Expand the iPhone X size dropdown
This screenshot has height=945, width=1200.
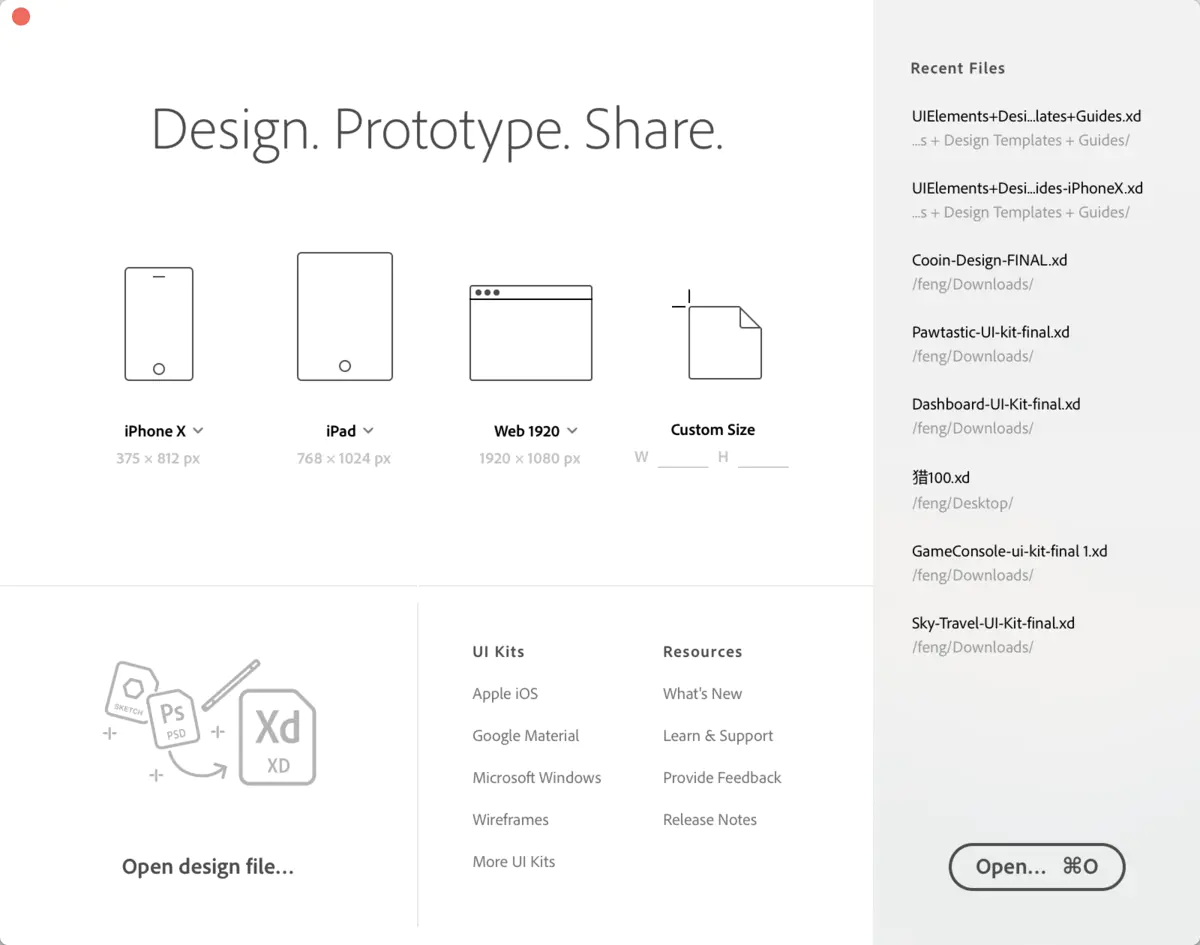pyautogui.click(x=198, y=431)
